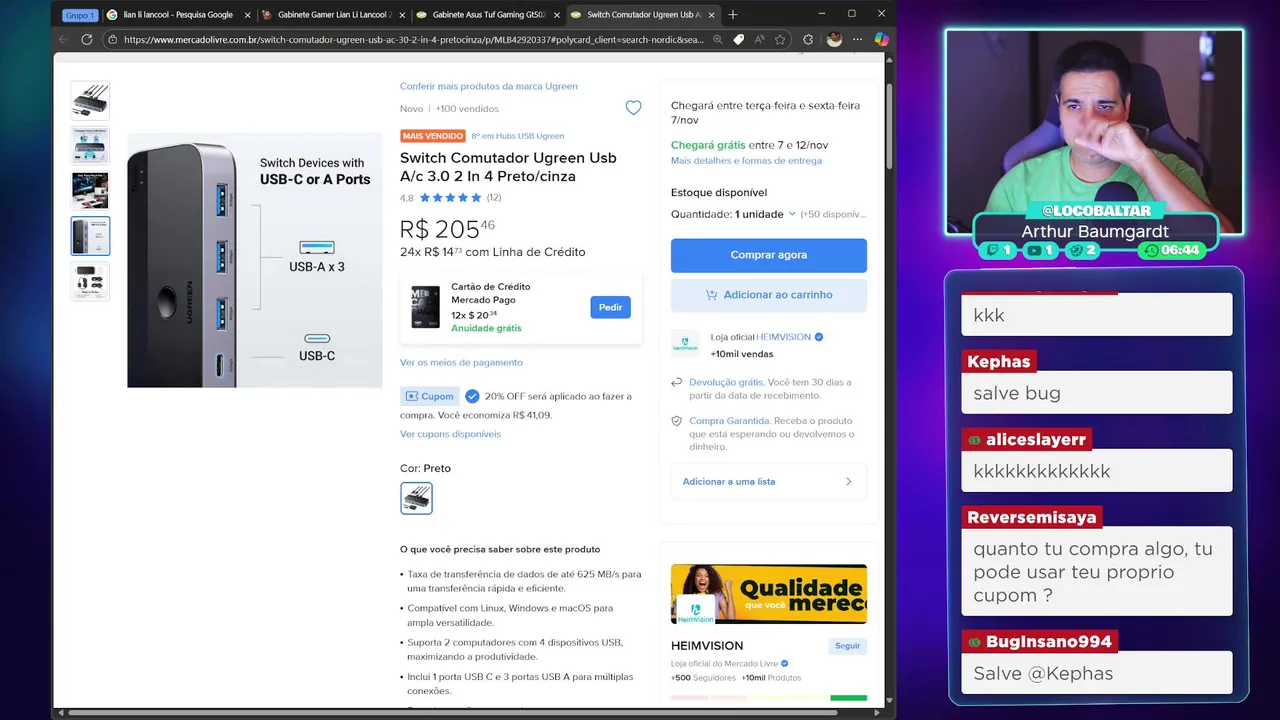Image resolution: width=1280 pixels, height=720 pixels.
Task: Click the MAIS VENDIDO badge
Action: [433, 136]
